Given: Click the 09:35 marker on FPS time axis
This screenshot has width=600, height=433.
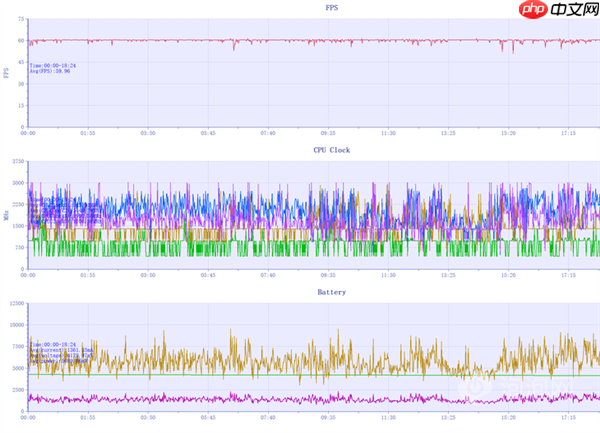Looking at the screenshot, I should (x=328, y=133).
